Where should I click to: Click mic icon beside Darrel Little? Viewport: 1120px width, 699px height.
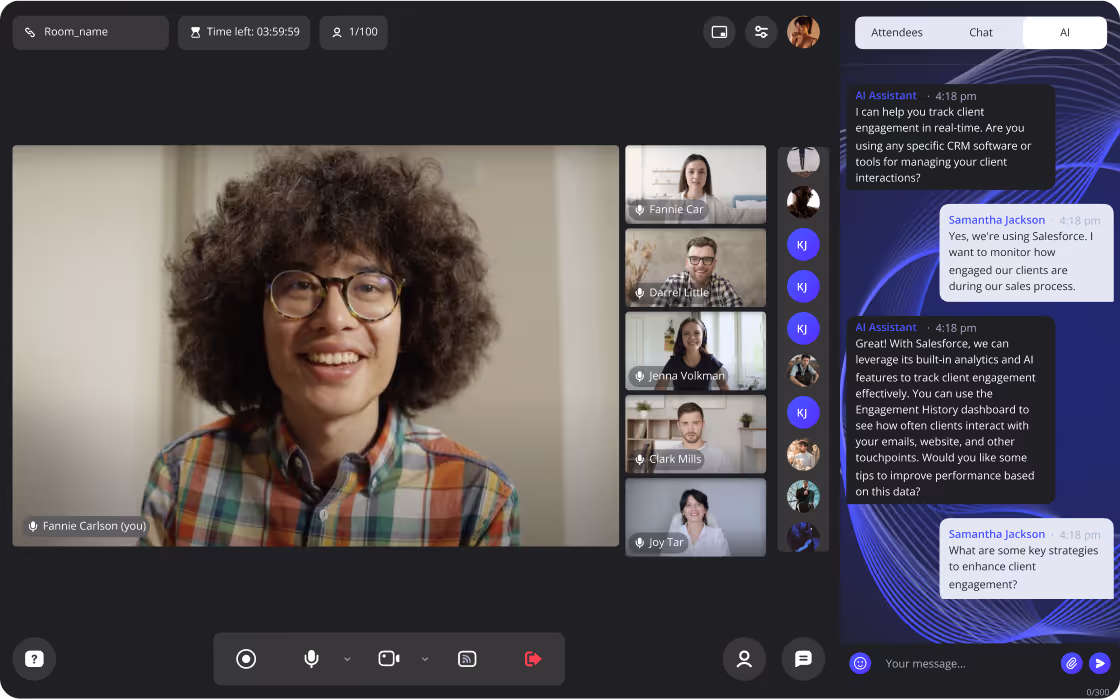(x=640, y=293)
